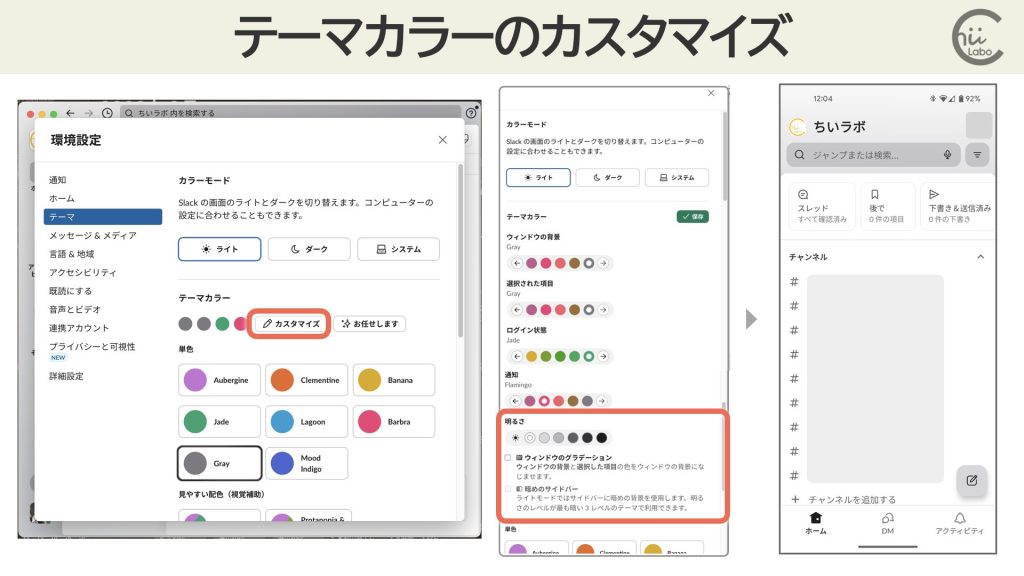1024x576 pixels.
Task: Choose Clementine theme in 環境設定 dialog
Action: tap(306, 380)
